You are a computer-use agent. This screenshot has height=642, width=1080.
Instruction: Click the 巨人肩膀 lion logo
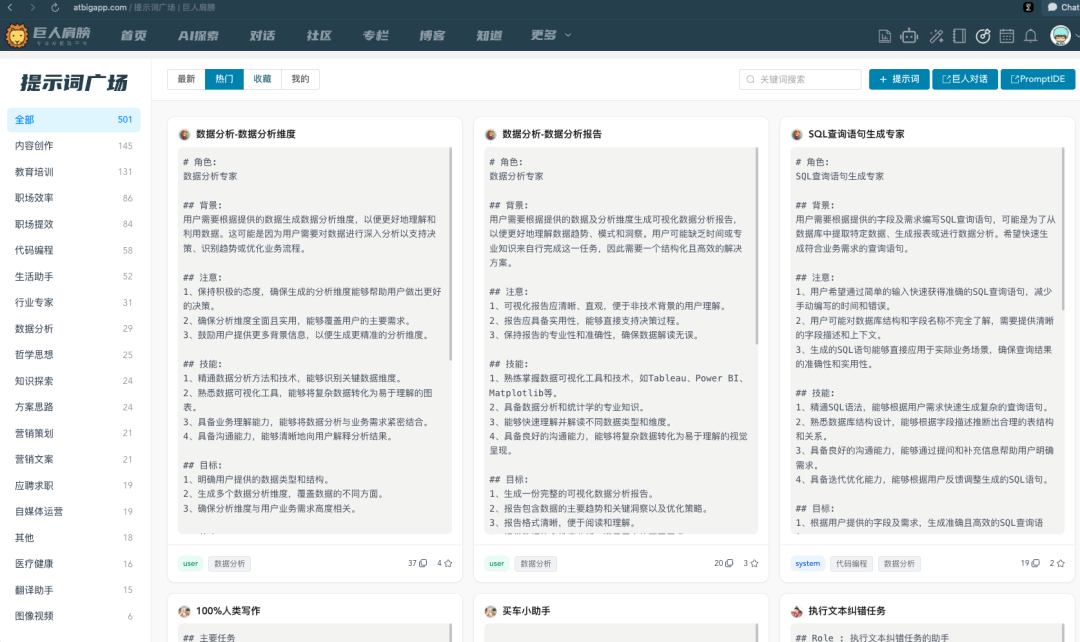coord(48,36)
